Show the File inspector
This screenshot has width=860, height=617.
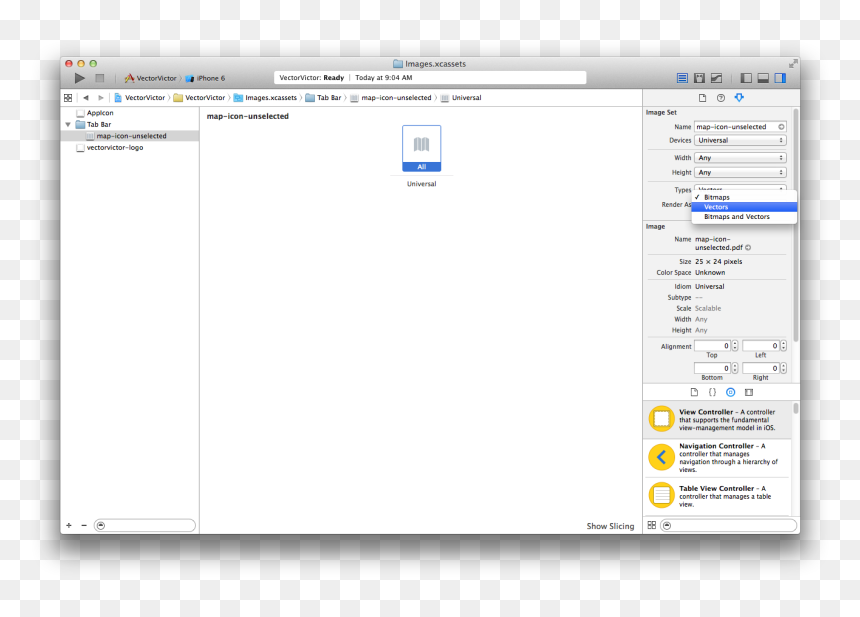702,98
